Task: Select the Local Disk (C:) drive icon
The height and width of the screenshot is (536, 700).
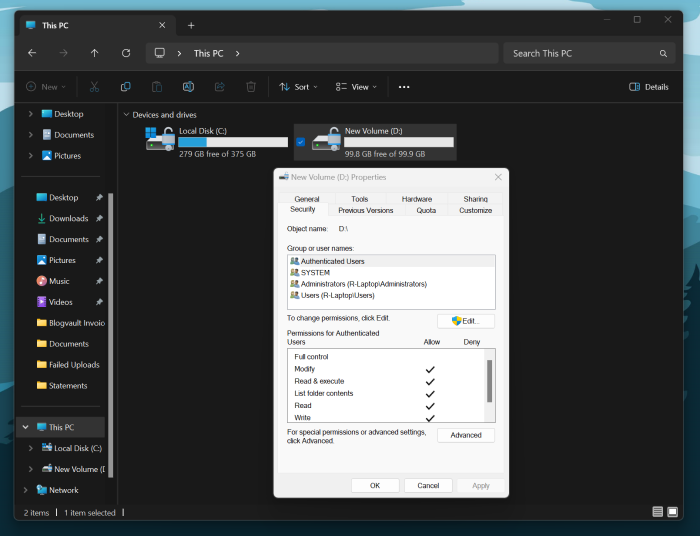Action: [x=160, y=141]
